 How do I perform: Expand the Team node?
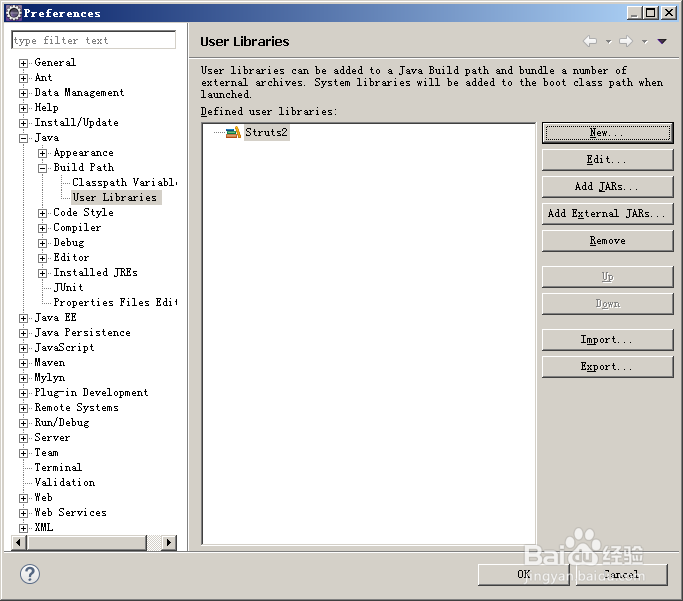pyautogui.click(x=24, y=454)
